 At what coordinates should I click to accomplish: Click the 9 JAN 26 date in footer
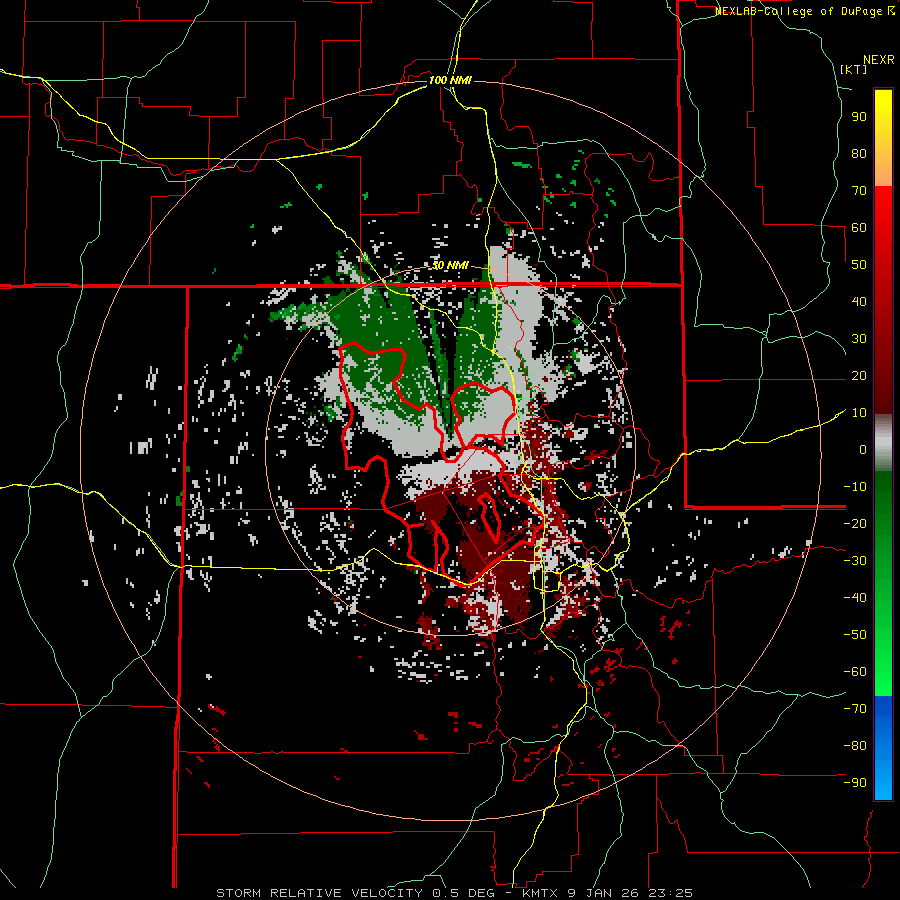pos(603,893)
